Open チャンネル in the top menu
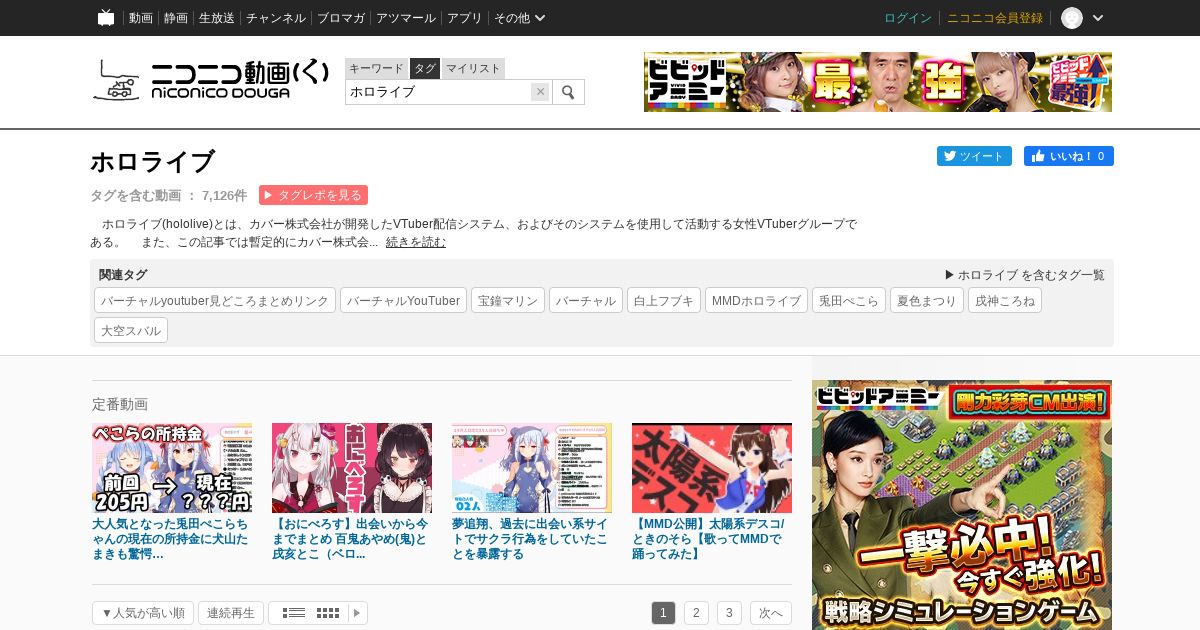Screen dimensions: 1200x630 pos(276,18)
